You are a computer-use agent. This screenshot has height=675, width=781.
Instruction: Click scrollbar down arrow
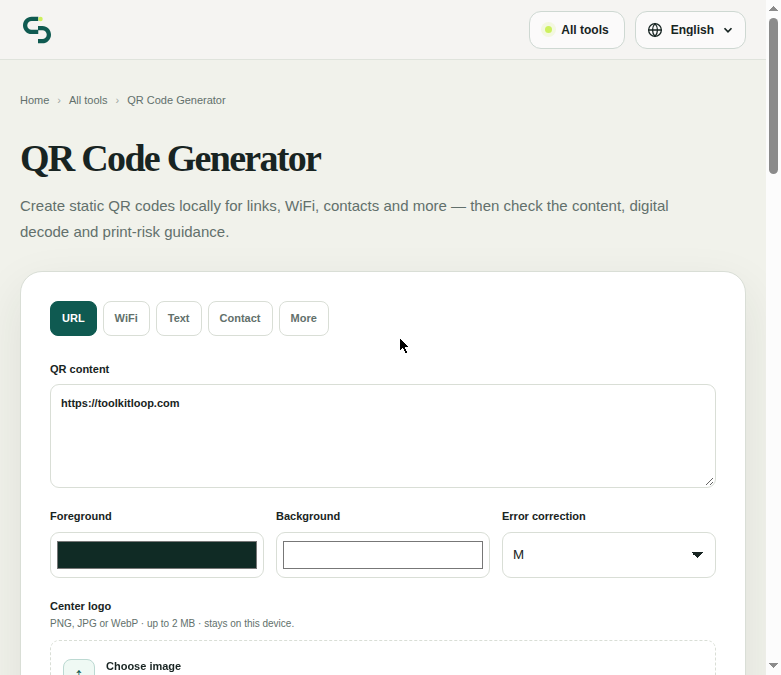click(x=774, y=666)
